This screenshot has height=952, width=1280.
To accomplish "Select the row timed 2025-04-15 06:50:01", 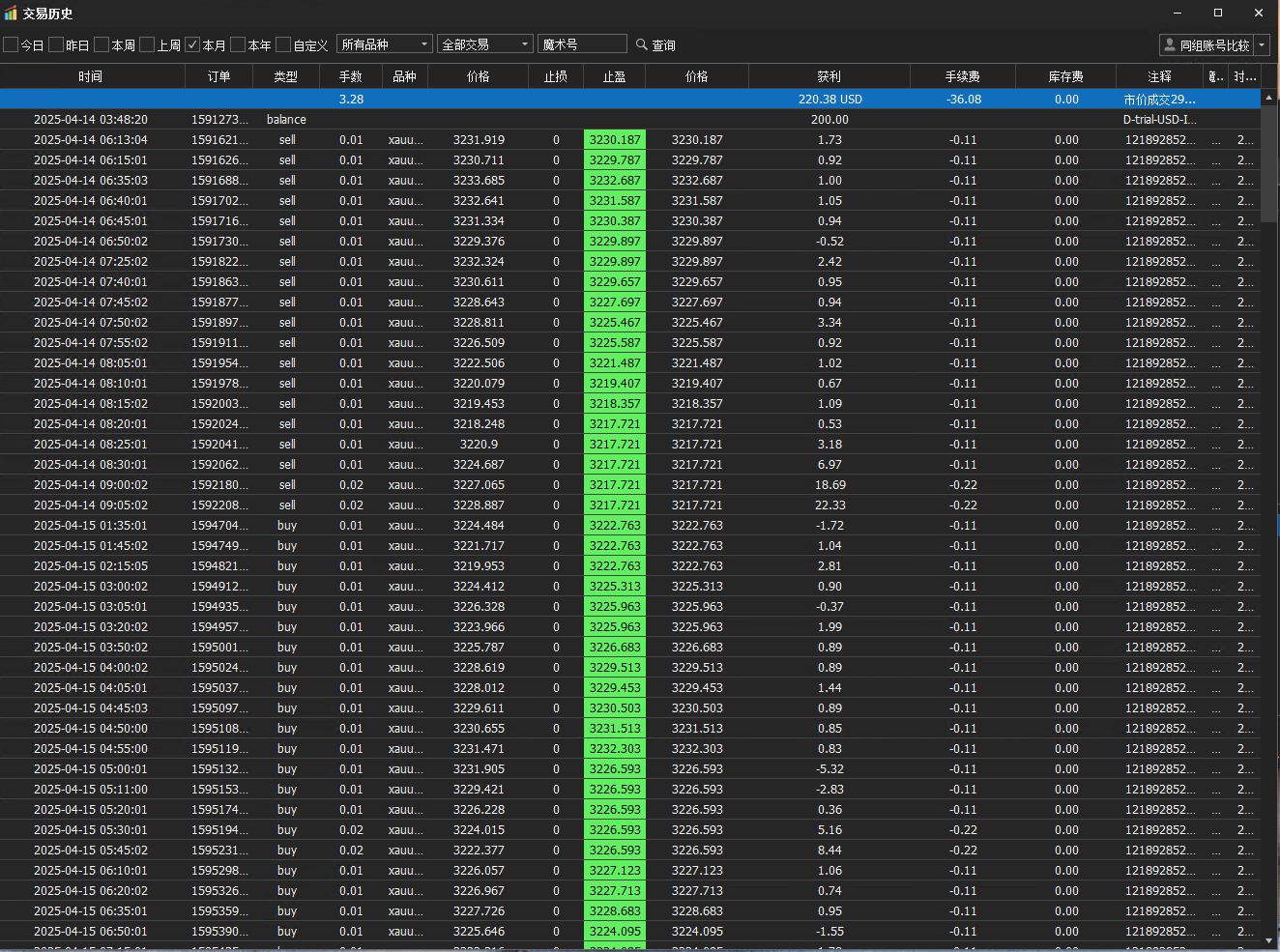I will pos(630,932).
